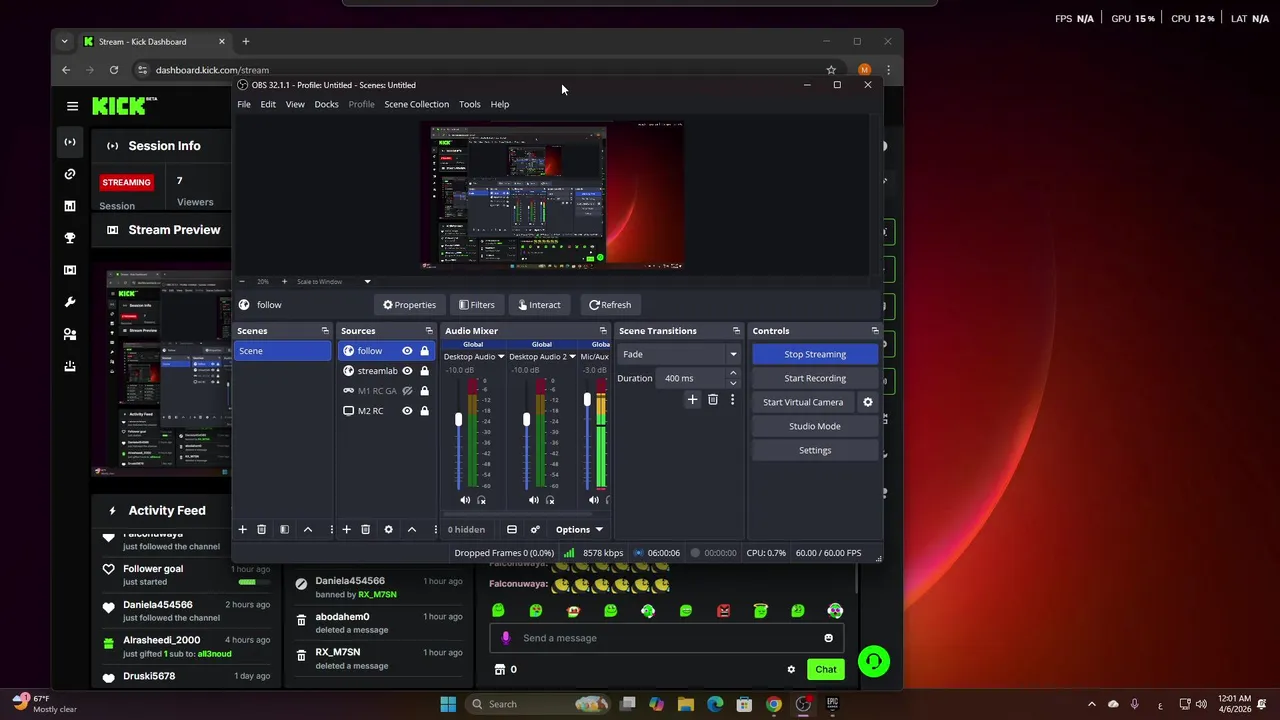Screen dimensions: 1280x720
Task: Open source properties gear in Sources dock
Action: (x=388, y=530)
